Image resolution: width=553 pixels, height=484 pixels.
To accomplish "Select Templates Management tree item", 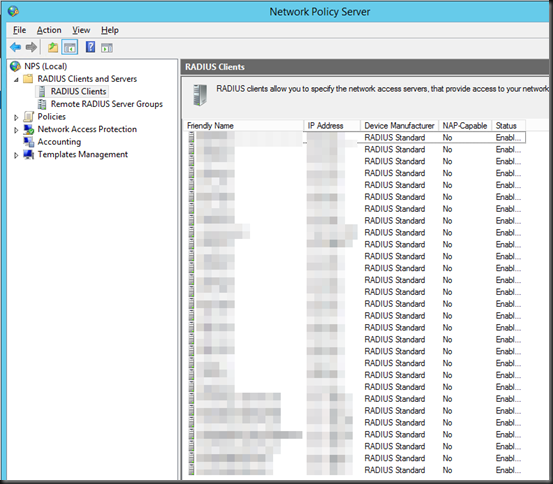I will tap(83, 155).
